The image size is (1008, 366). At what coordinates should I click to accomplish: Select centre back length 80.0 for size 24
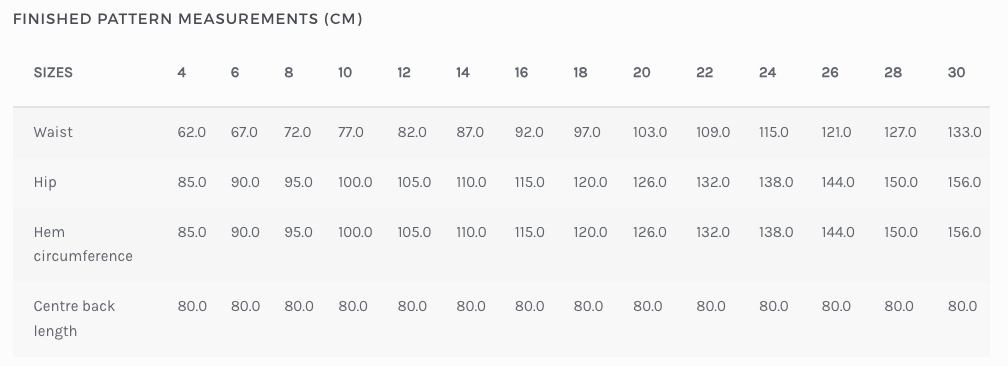click(x=774, y=306)
